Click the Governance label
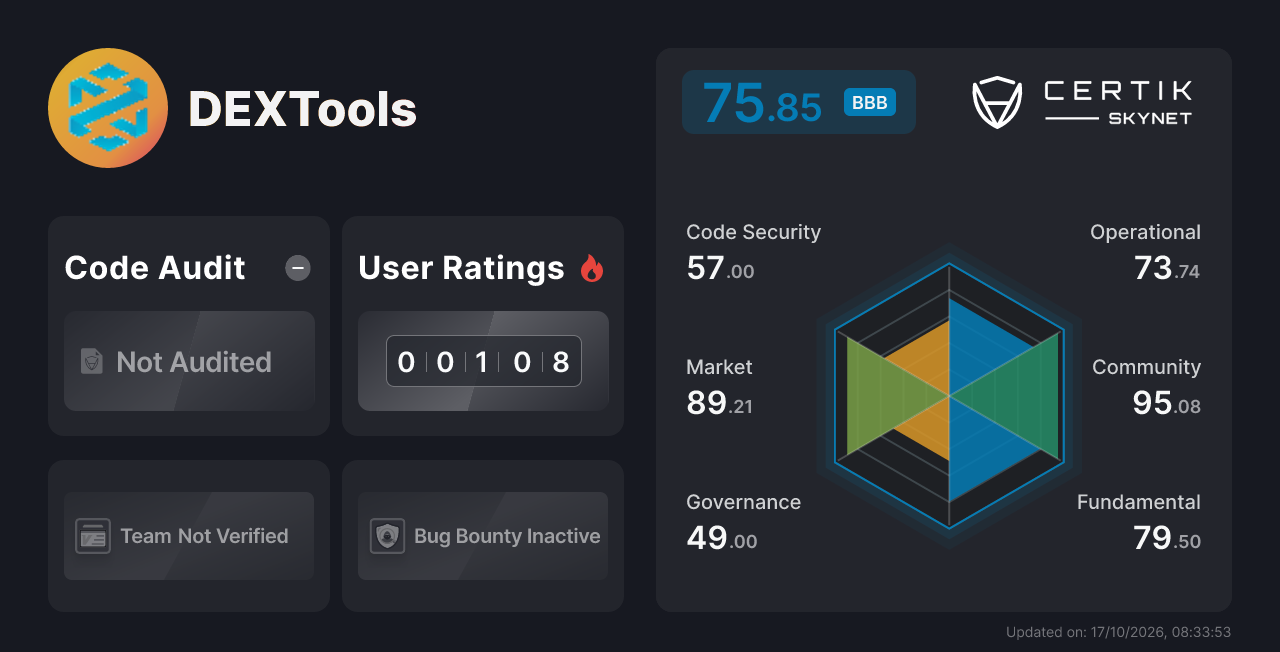The image size is (1280, 652). point(743,502)
